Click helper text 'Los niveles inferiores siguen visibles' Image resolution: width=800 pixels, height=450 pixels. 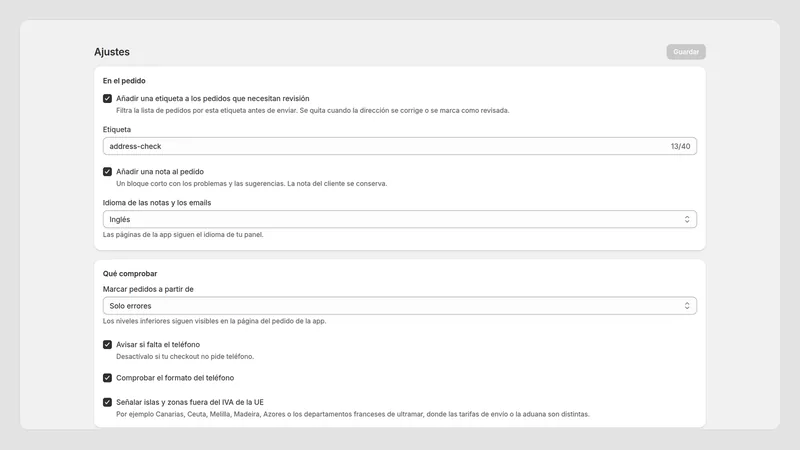(x=214, y=321)
